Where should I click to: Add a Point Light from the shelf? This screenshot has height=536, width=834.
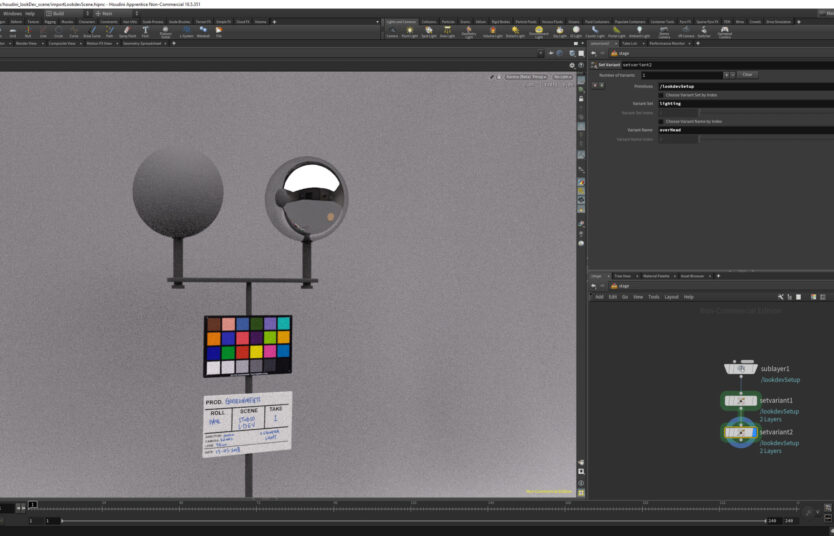point(409,31)
